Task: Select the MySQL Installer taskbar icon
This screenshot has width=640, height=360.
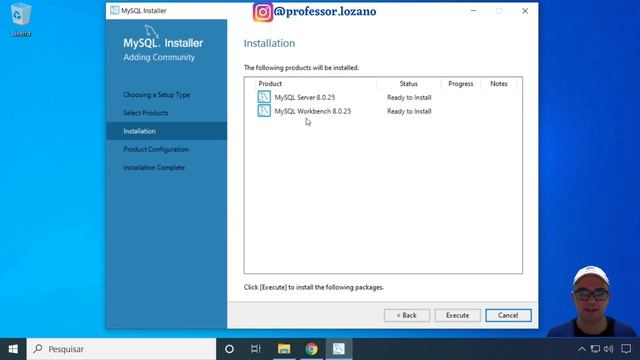Action: click(x=339, y=349)
